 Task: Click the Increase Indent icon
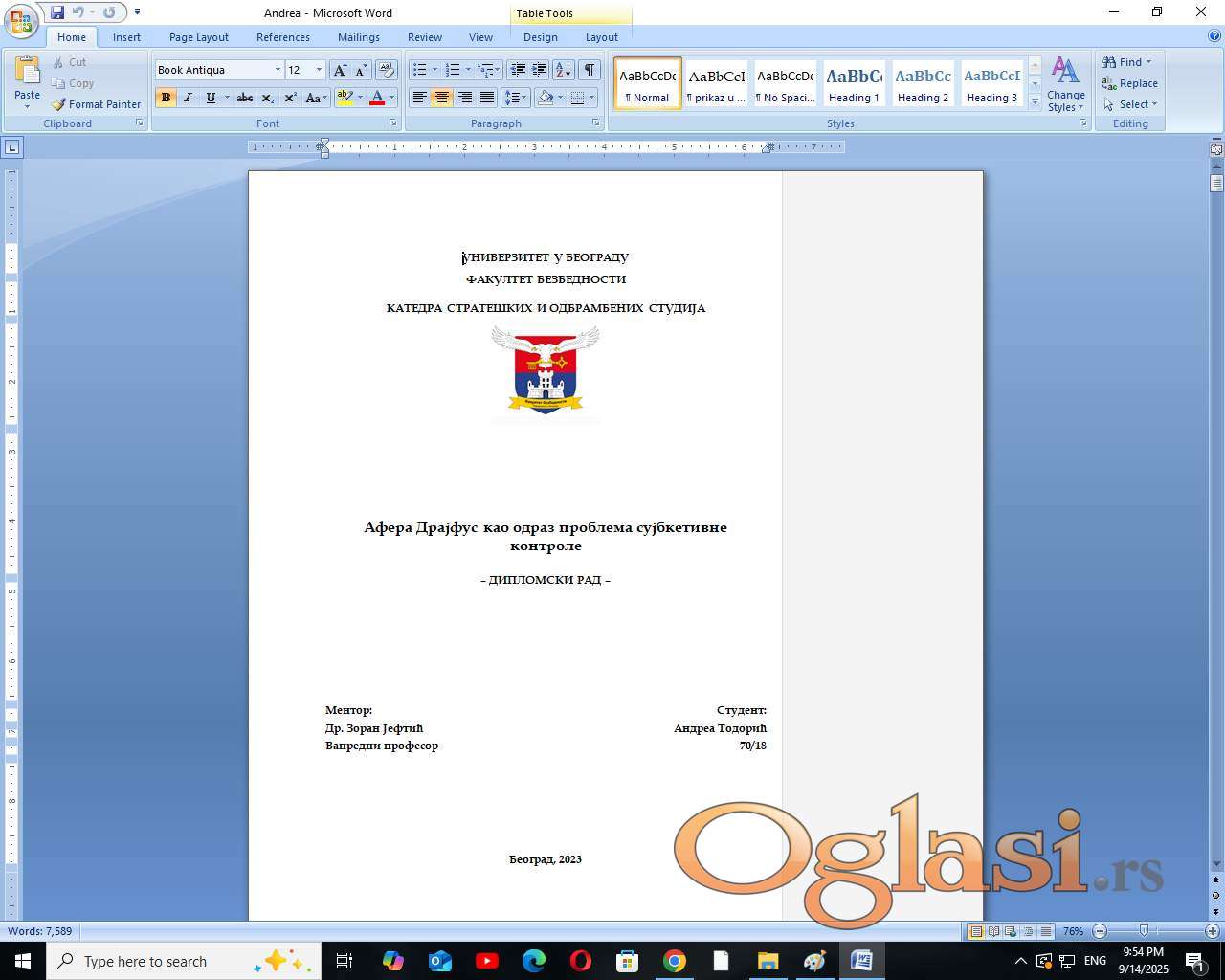pyautogui.click(x=540, y=70)
